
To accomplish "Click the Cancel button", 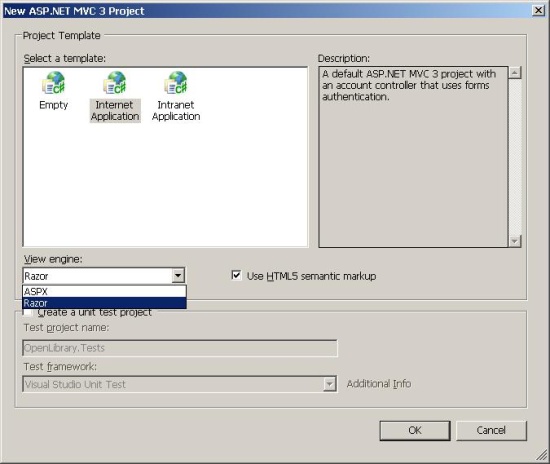I will point(491,430).
